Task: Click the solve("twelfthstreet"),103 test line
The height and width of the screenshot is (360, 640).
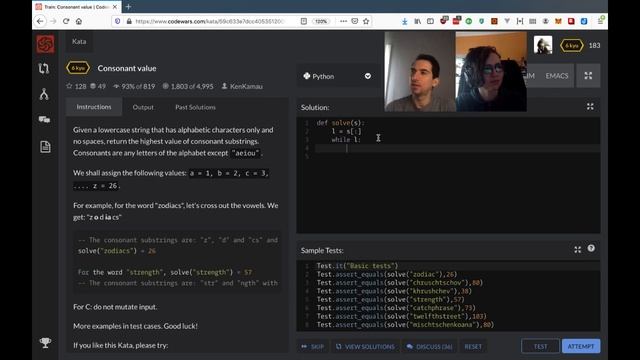Action: pyautogui.click(x=402, y=316)
